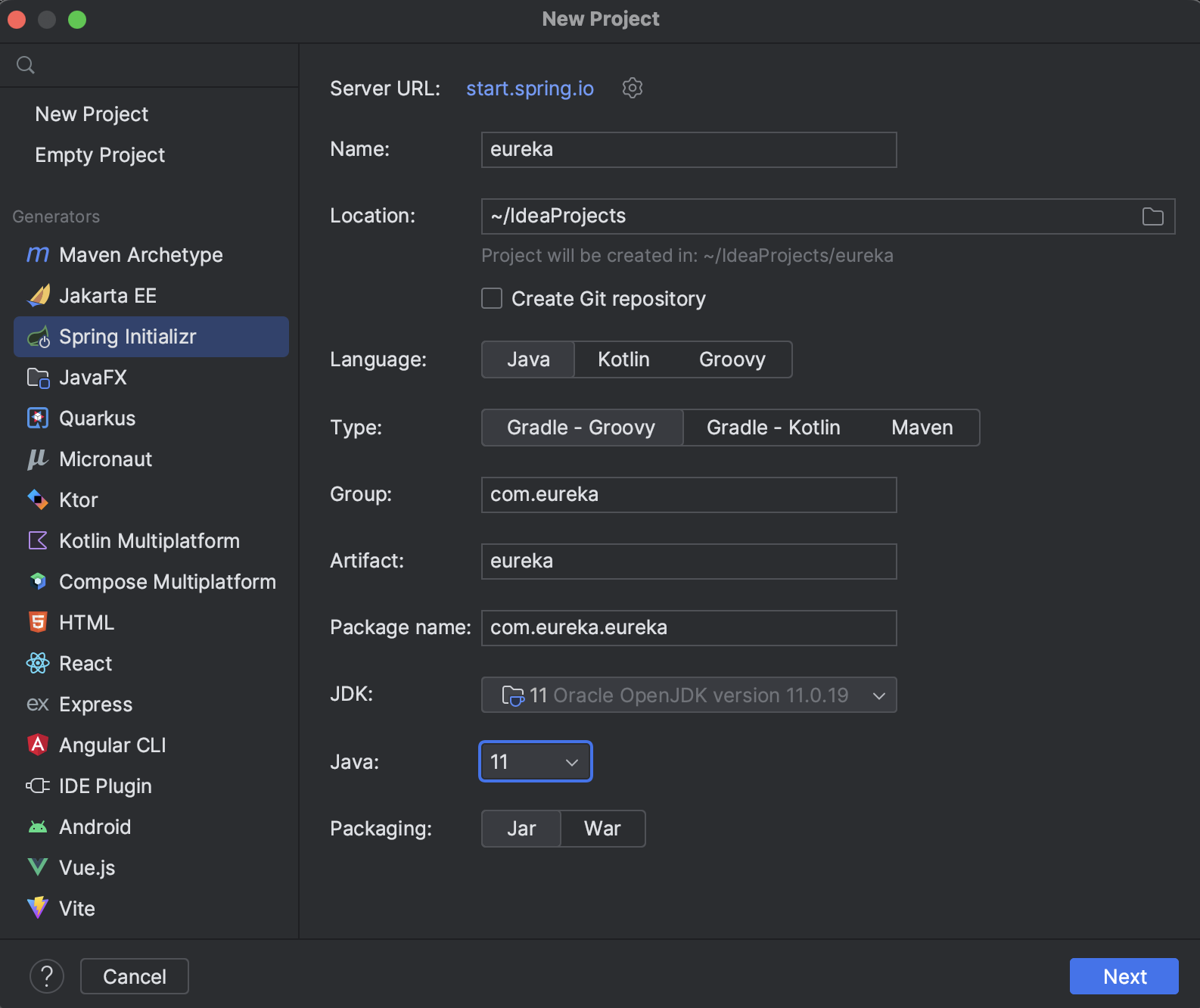Image resolution: width=1200 pixels, height=1008 pixels.
Task: Select Micronaut generator
Action: click(x=151, y=459)
